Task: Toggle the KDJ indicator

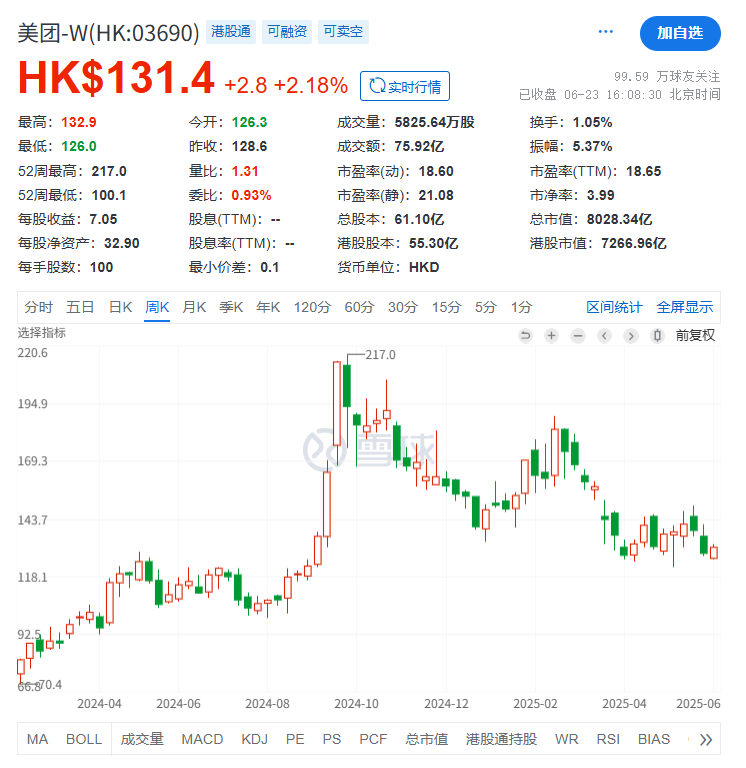Action: tap(255, 740)
